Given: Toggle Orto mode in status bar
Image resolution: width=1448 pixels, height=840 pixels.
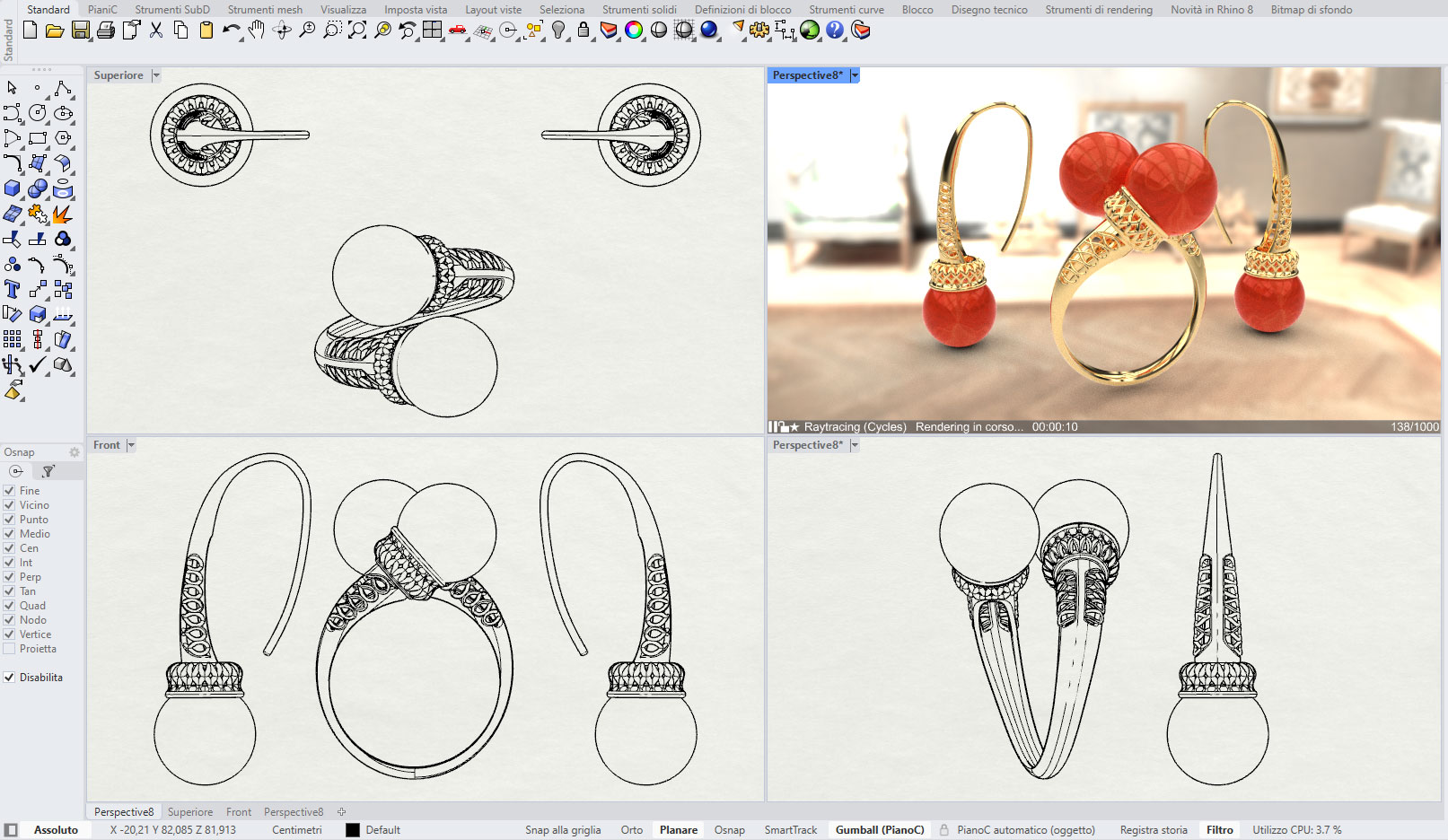Looking at the screenshot, I should [x=632, y=830].
